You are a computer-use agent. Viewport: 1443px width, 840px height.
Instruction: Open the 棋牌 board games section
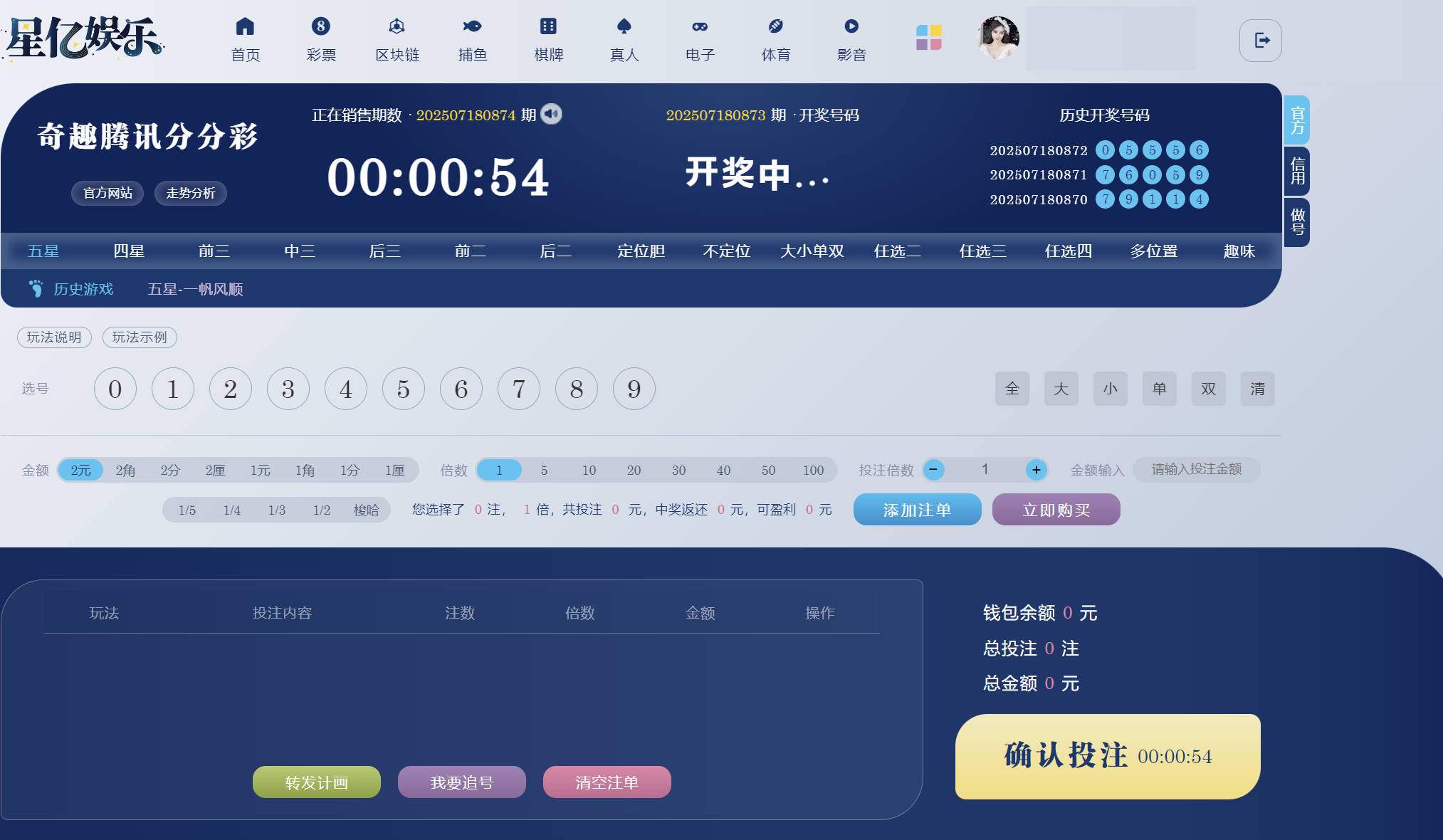[547, 39]
